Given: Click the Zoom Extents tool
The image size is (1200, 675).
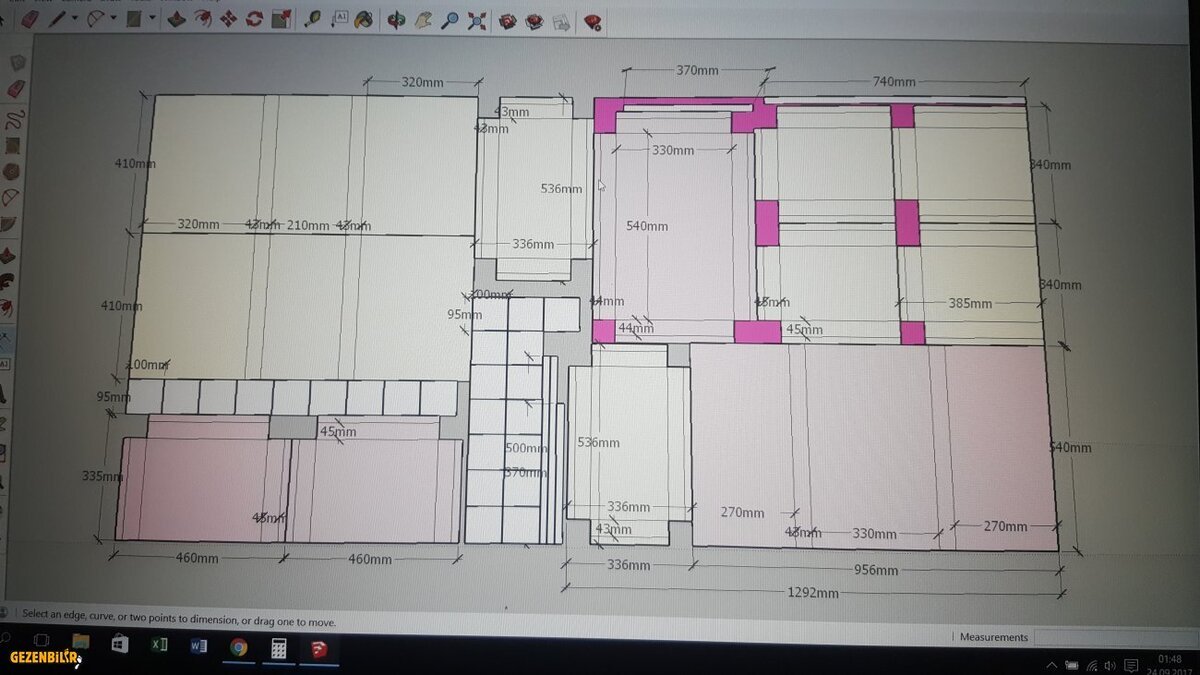Looking at the screenshot, I should click(x=477, y=18).
